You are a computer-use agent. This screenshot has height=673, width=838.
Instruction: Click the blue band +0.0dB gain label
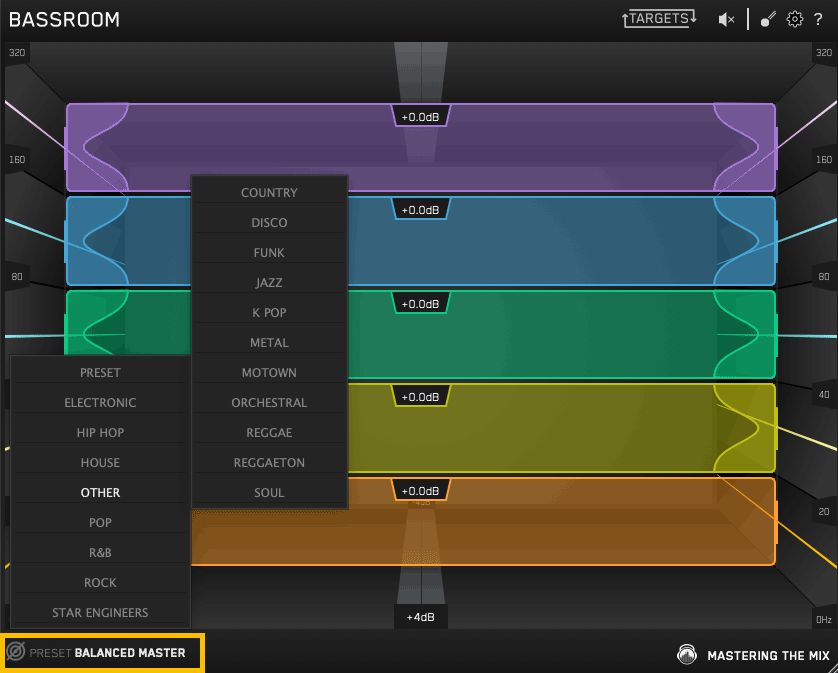(421, 210)
